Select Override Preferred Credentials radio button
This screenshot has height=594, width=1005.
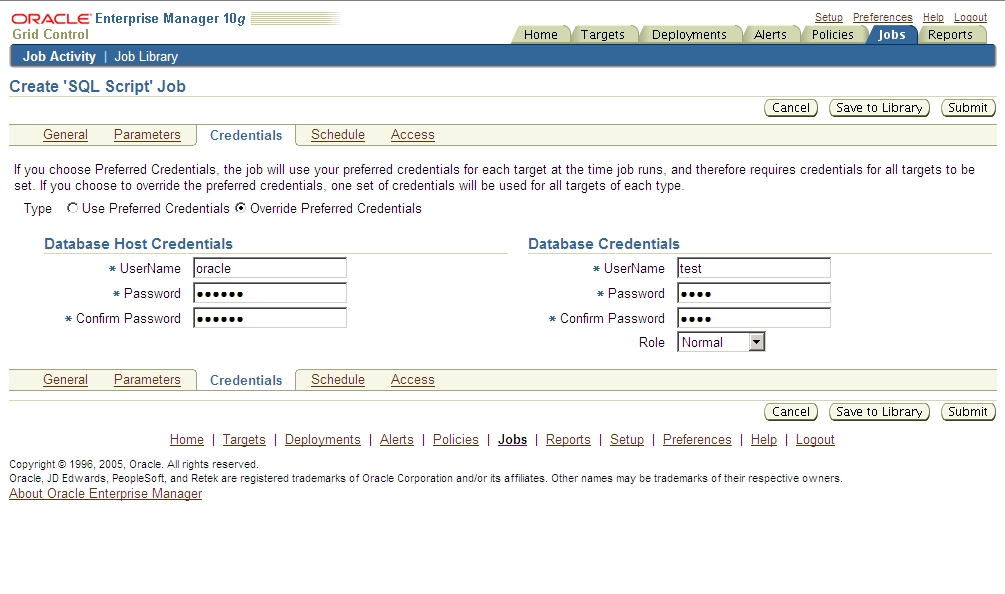(x=240, y=208)
